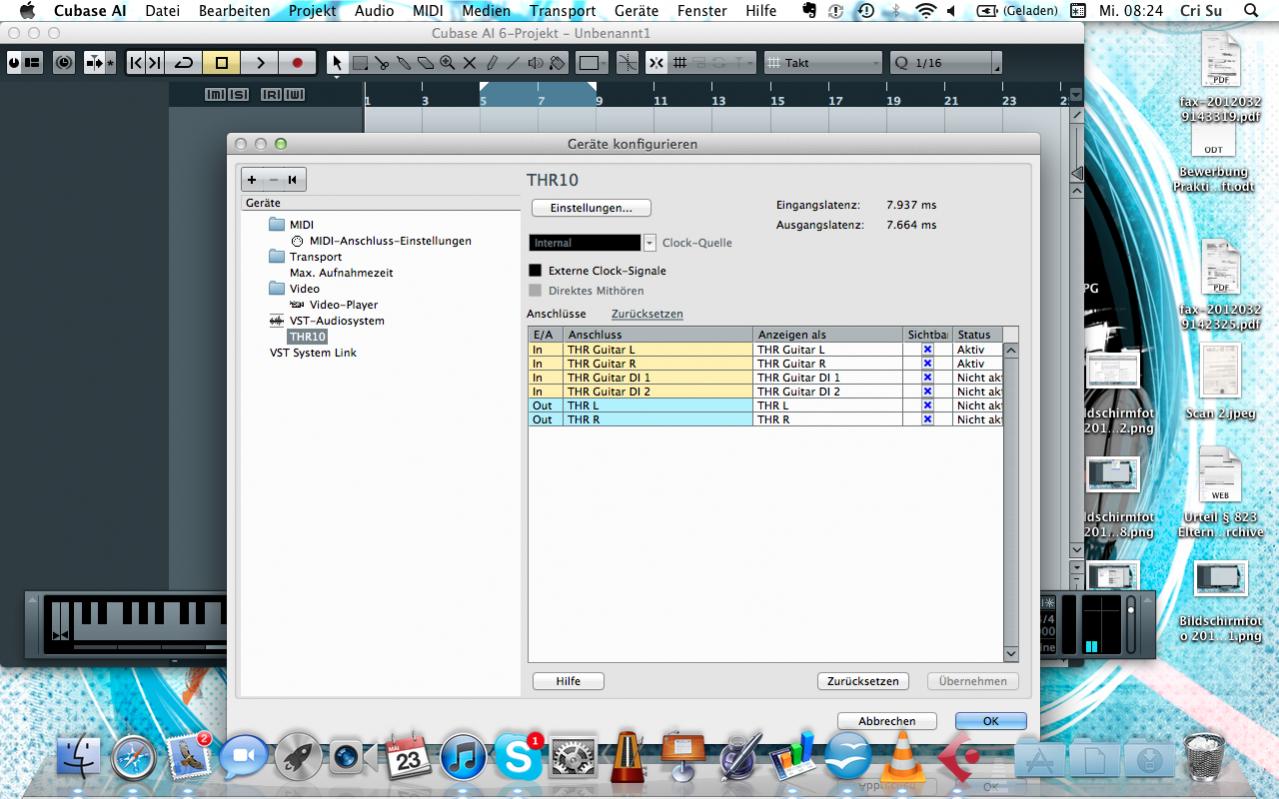This screenshot has width=1279, height=799.
Task: Open the Clock-Quelle dropdown arrow
Action: coord(650,243)
